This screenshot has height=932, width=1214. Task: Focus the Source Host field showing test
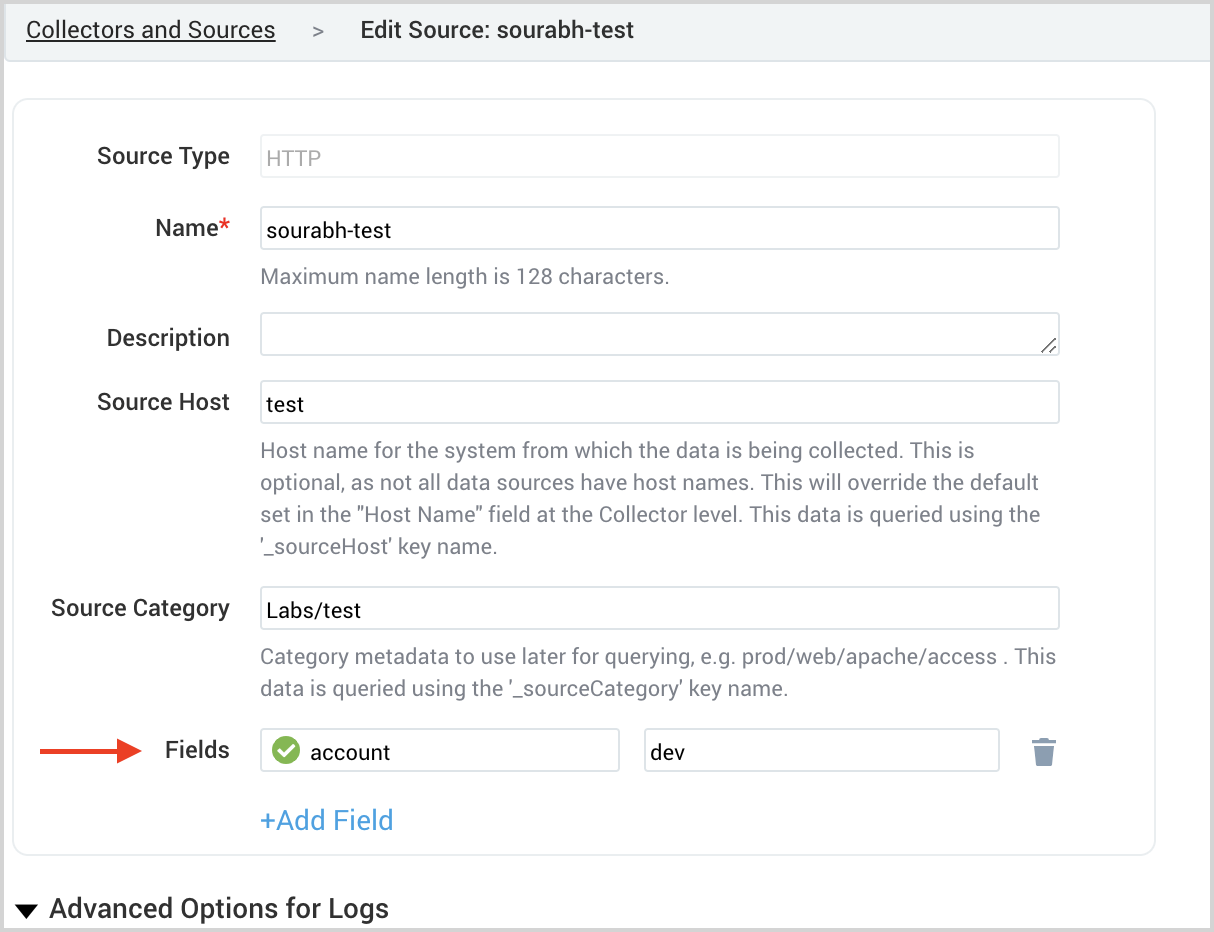click(660, 403)
